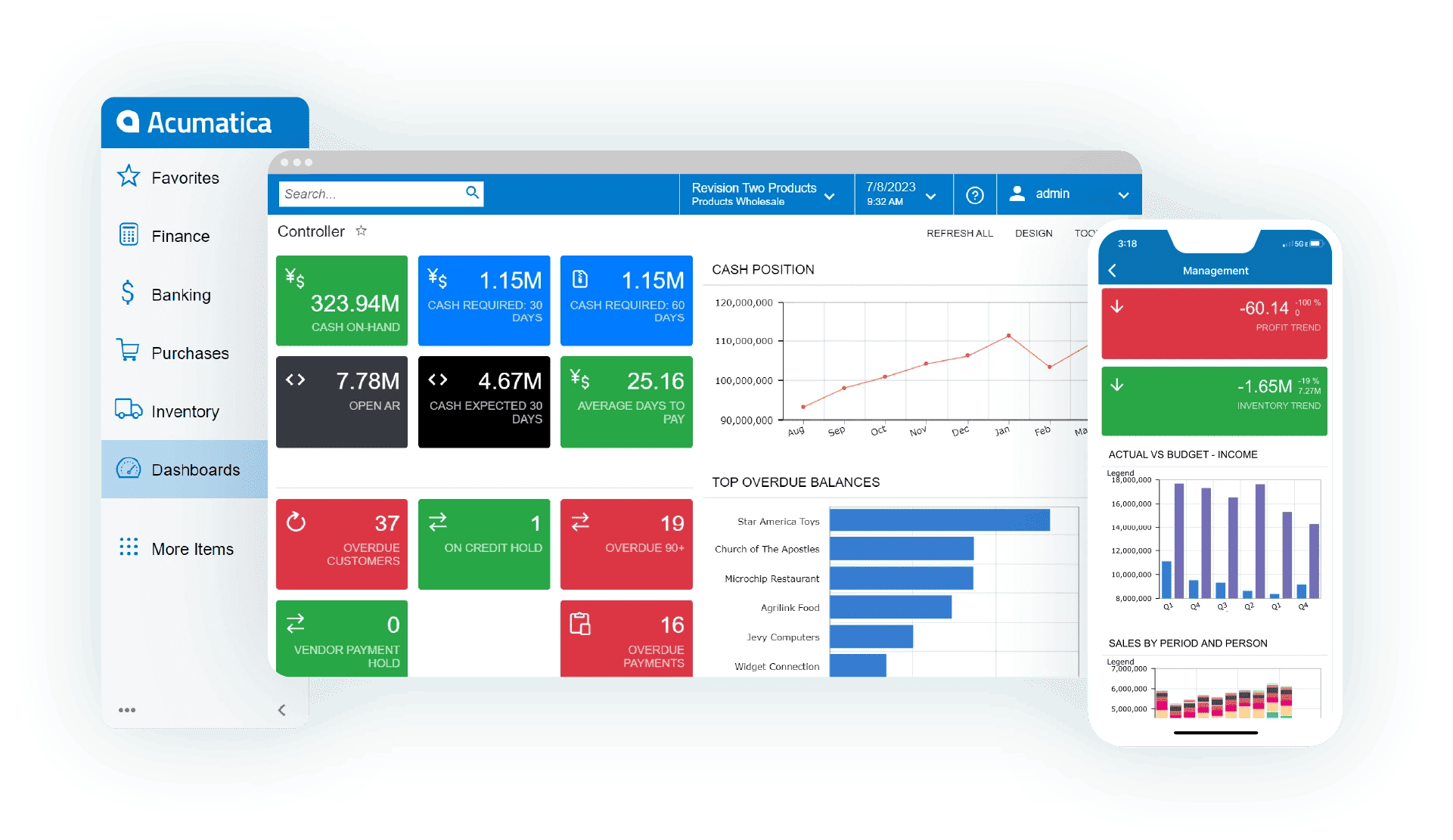
Task: Click the Cash Expected 30 Days code icon
Action: click(x=438, y=380)
